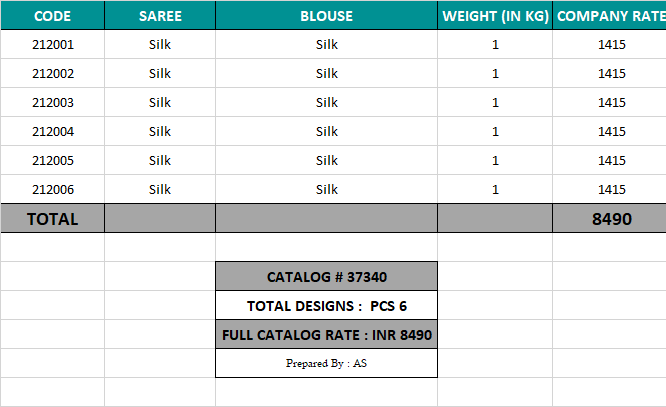
Task: Click the BLOUSE column header cell
Action: [x=326, y=16]
